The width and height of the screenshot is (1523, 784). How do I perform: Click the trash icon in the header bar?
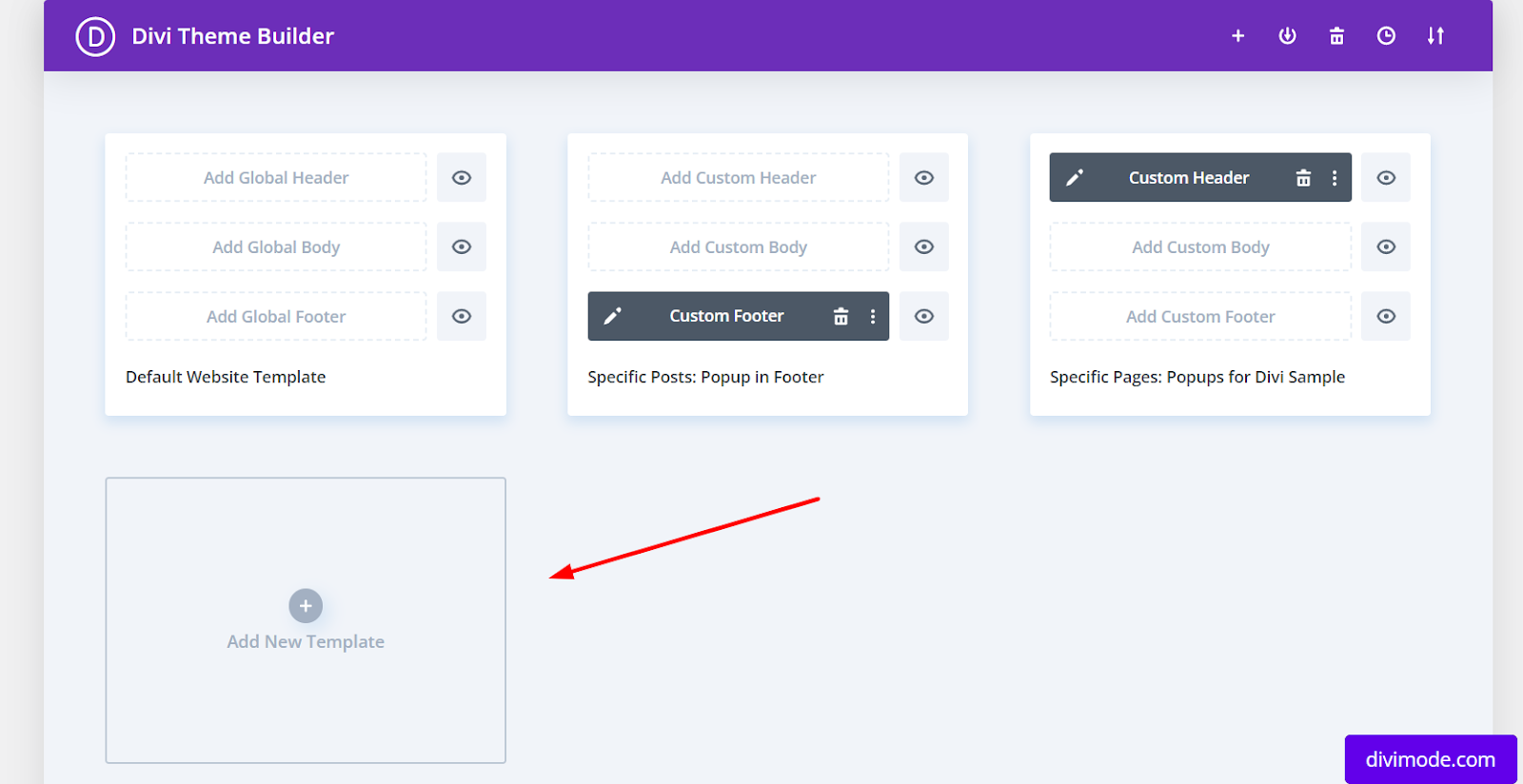[x=1336, y=36]
